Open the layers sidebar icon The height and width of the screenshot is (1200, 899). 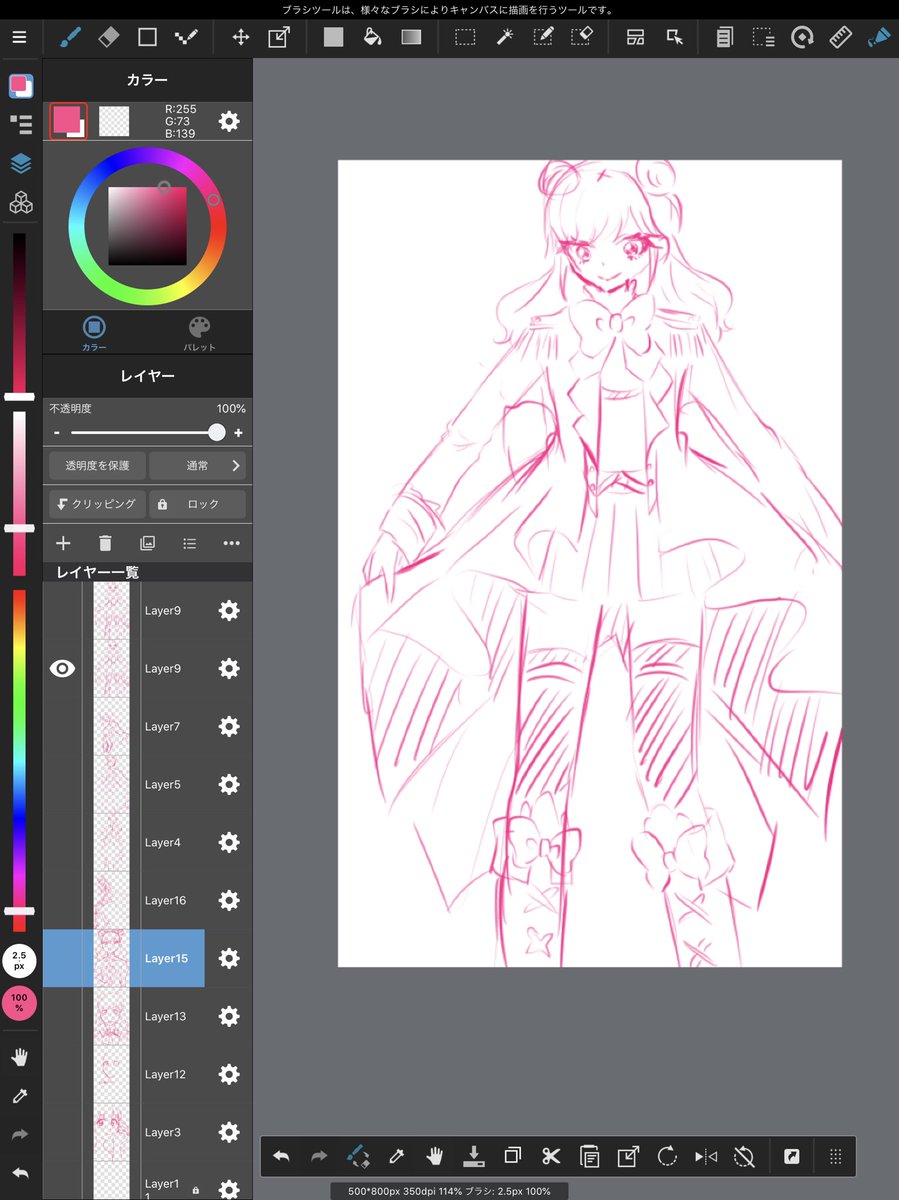tap(21, 163)
